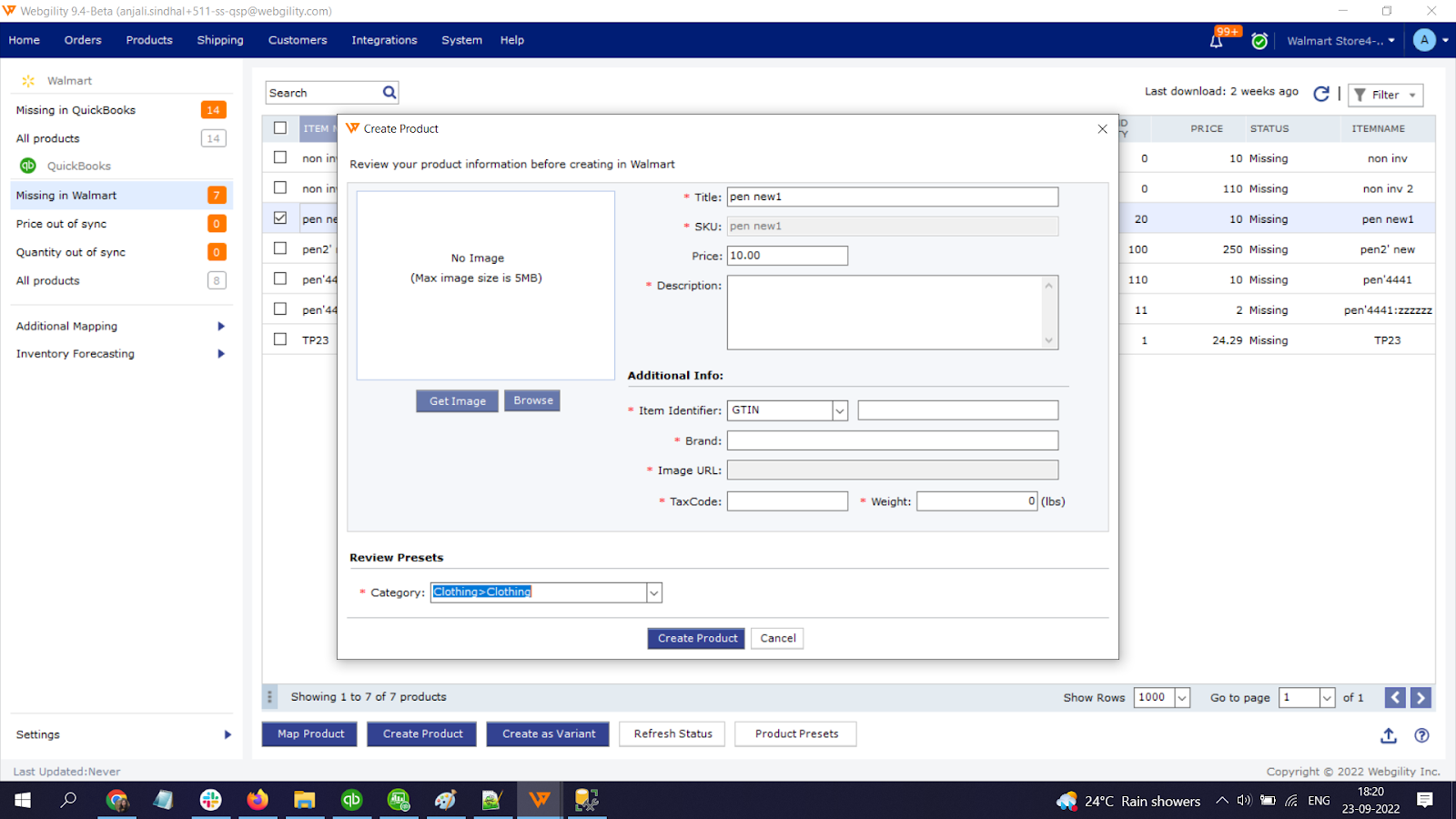1456x819 pixels.
Task: Click the Webgility icon in taskbar
Action: coord(540,800)
